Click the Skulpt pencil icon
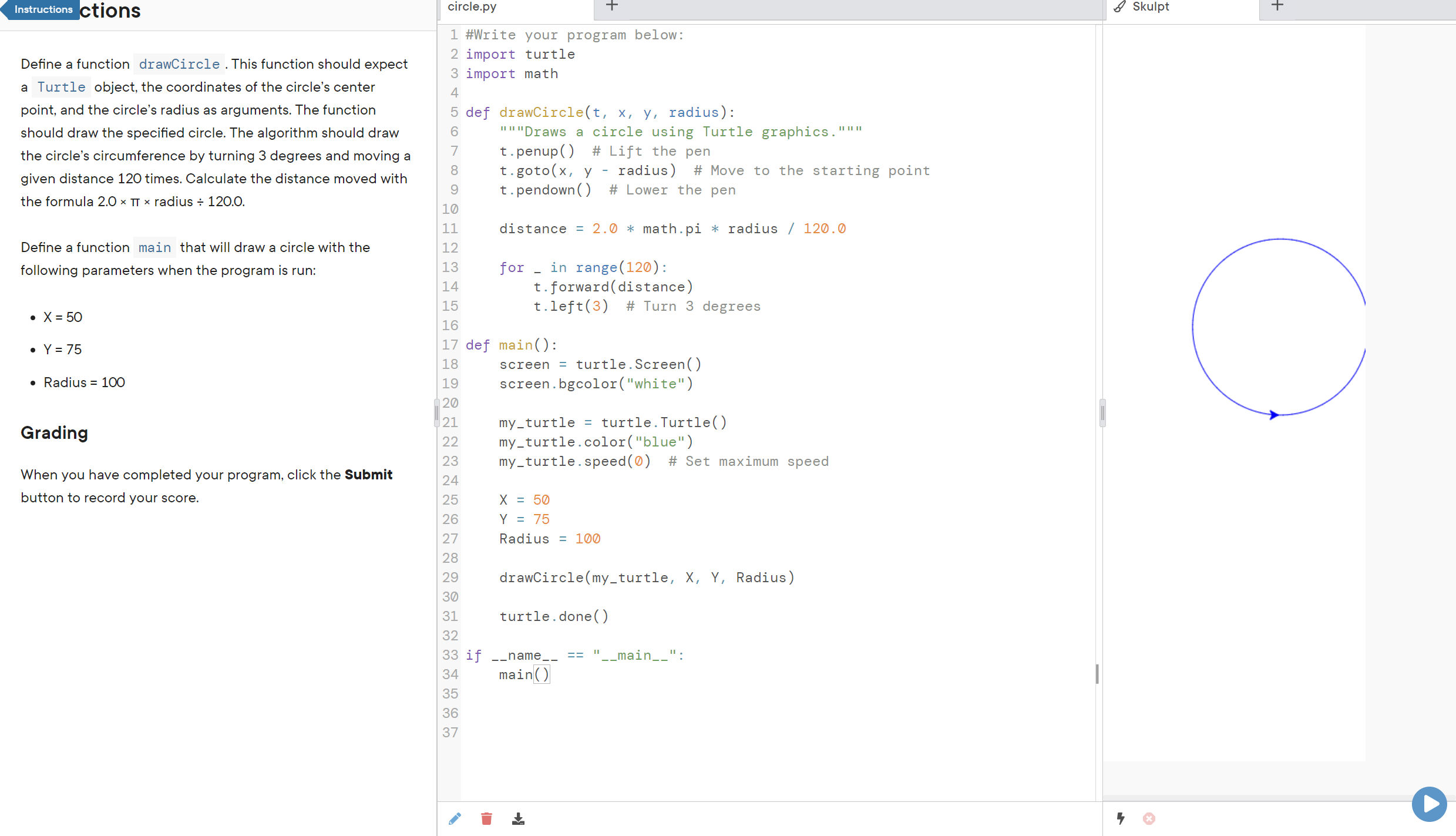 tap(1119, 6)
